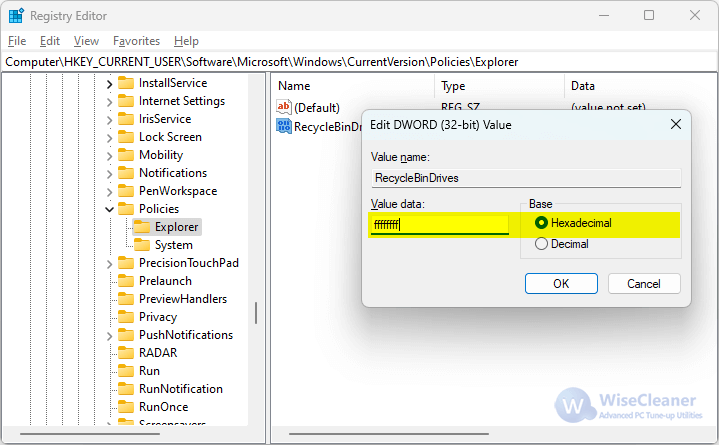Click the Value data input field
The height and width of the screenshot is (445, 719).
[439, 224]
